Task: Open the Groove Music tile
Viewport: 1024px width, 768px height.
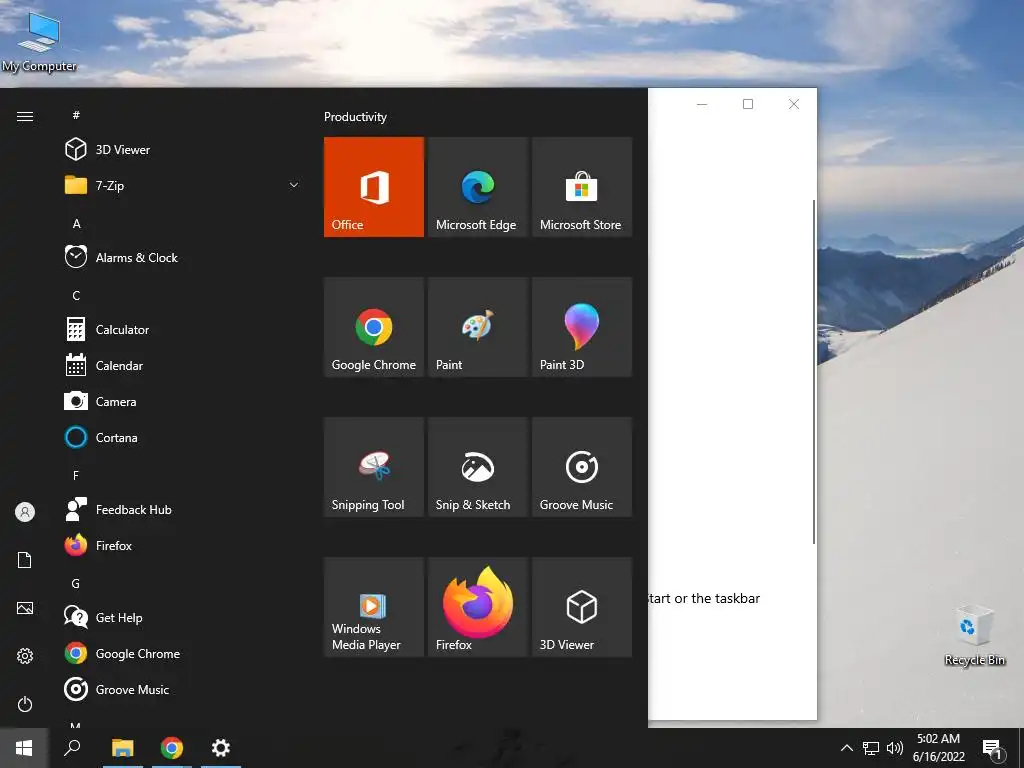Action: pos(582,467)
